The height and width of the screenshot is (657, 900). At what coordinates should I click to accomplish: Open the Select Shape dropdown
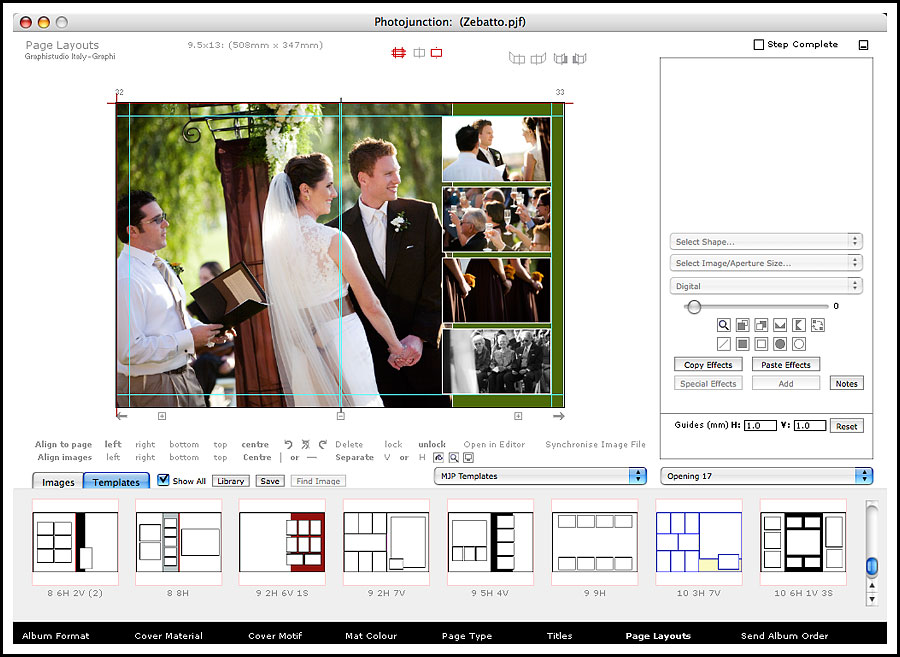point(766,241)
